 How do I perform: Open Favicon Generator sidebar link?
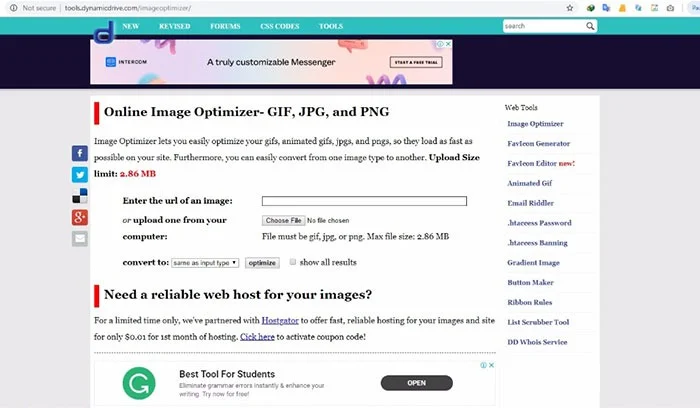tap(538, 144)
